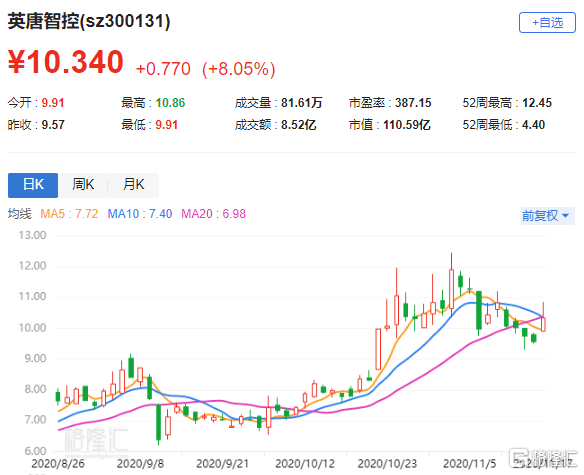
Task: Click the 2020/9/21 date axis label
Action: (222, 464)
